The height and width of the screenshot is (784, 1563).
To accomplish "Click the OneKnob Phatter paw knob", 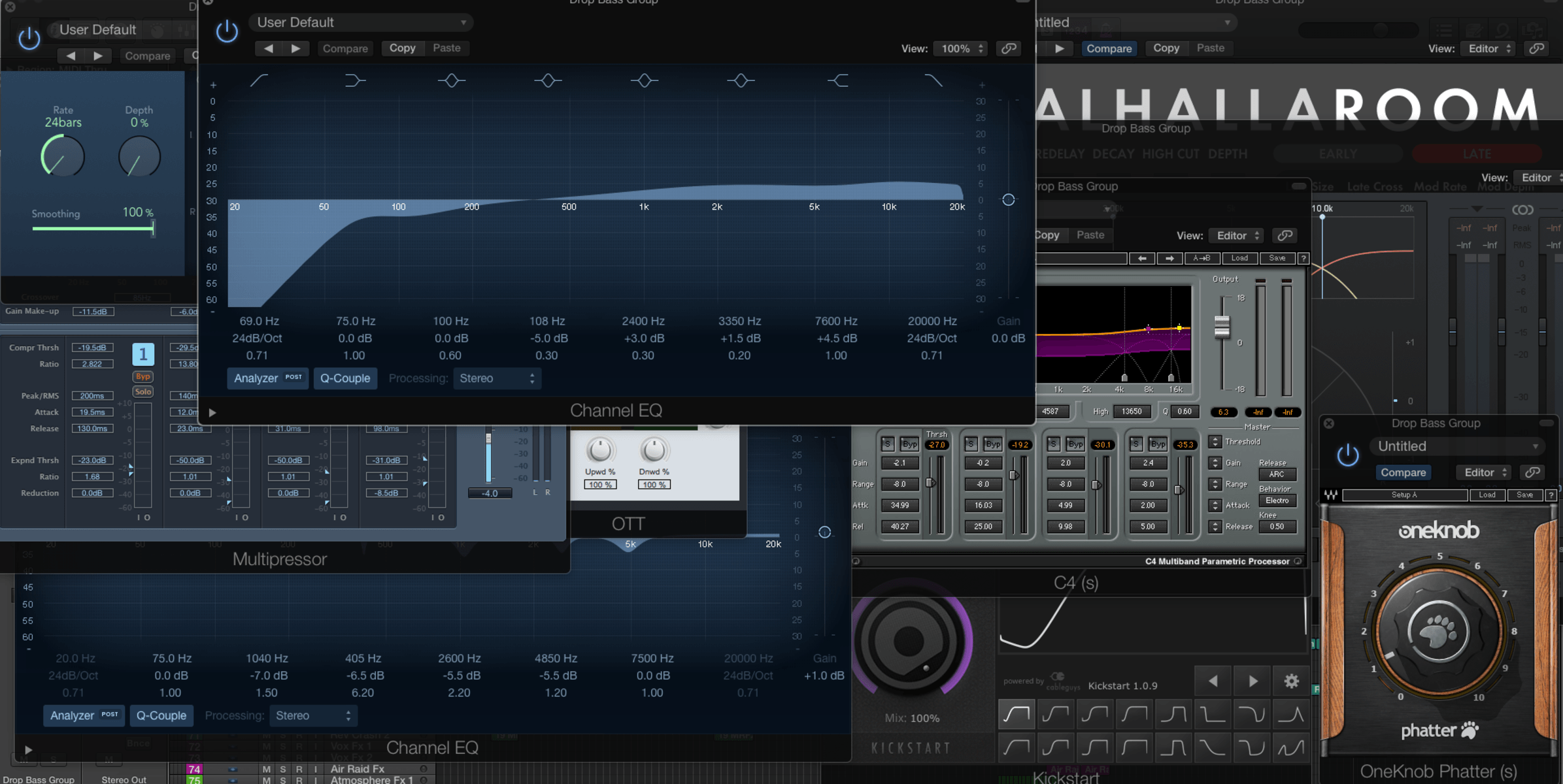I will pyautogui.click(x=1438, y=630).
